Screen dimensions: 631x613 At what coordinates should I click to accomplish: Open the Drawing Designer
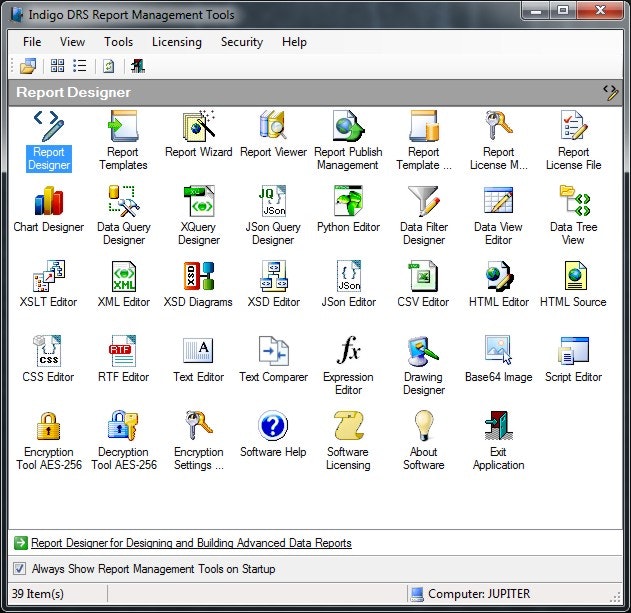click(x=423, y=365)
